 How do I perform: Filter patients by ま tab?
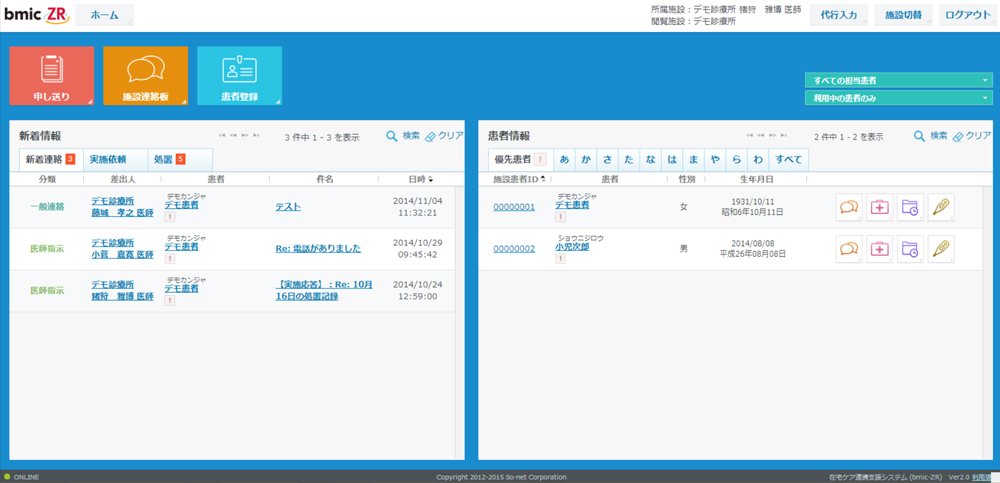tap(694, 160)
